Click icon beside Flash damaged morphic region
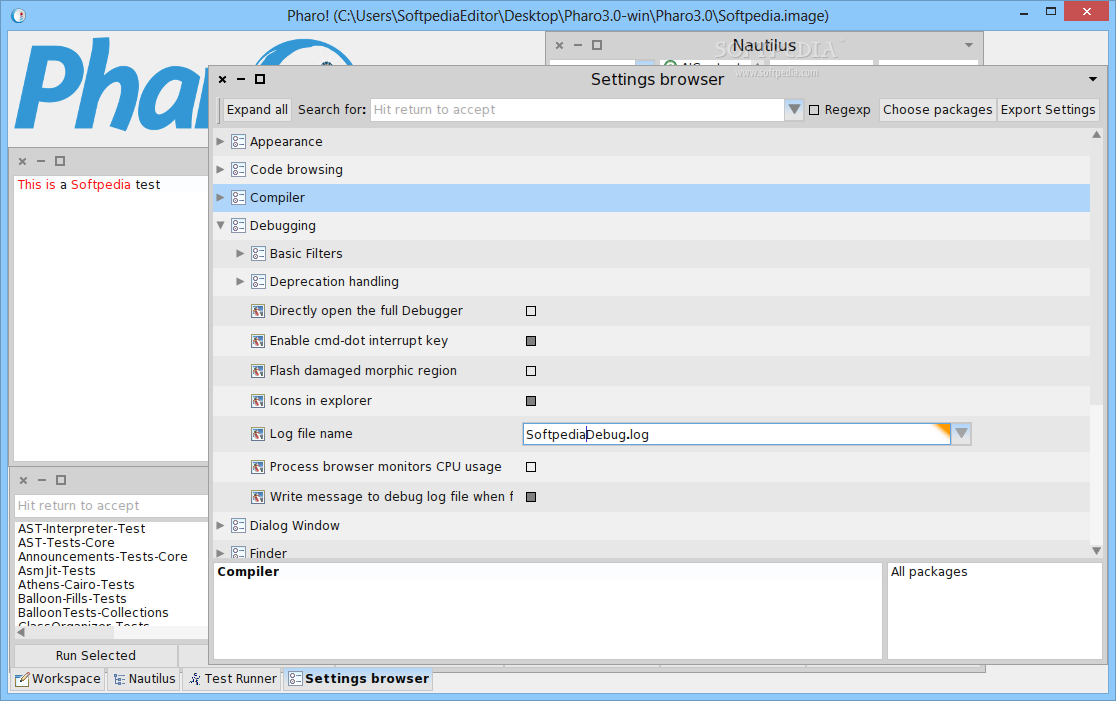1116x701 pixels. click(x=258, y=371)
